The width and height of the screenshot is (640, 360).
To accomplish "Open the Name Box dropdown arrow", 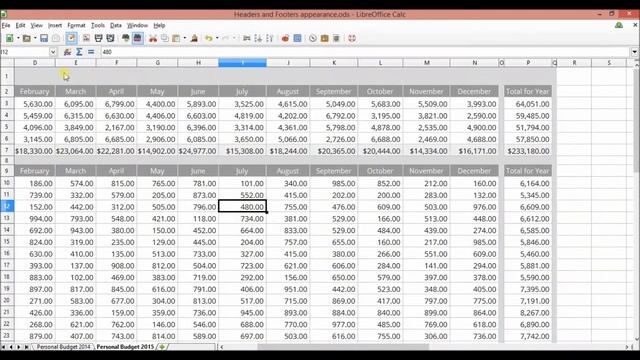I will pyautogui.click(x=53, y=52).
